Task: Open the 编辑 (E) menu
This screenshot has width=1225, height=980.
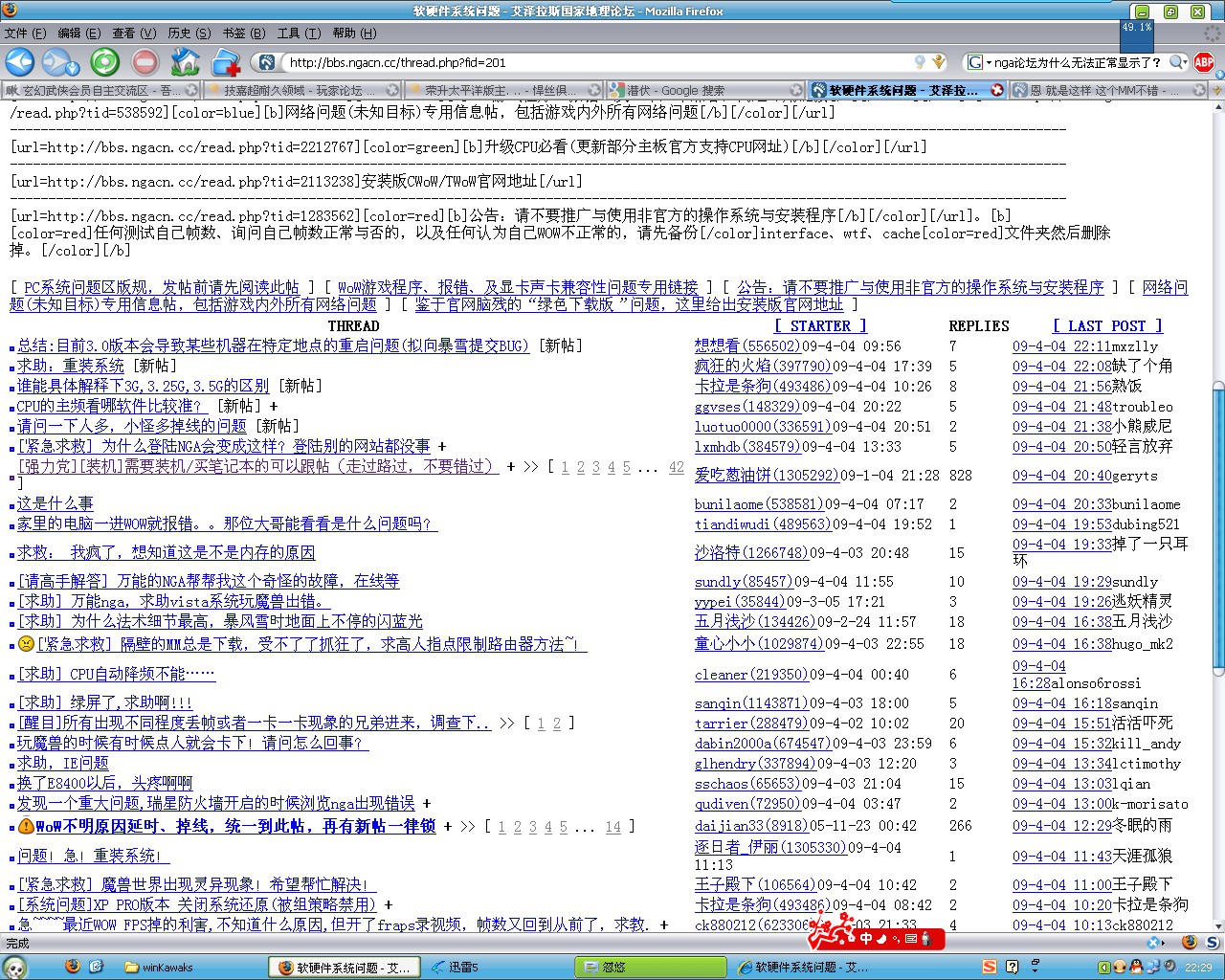Action: 79,33
